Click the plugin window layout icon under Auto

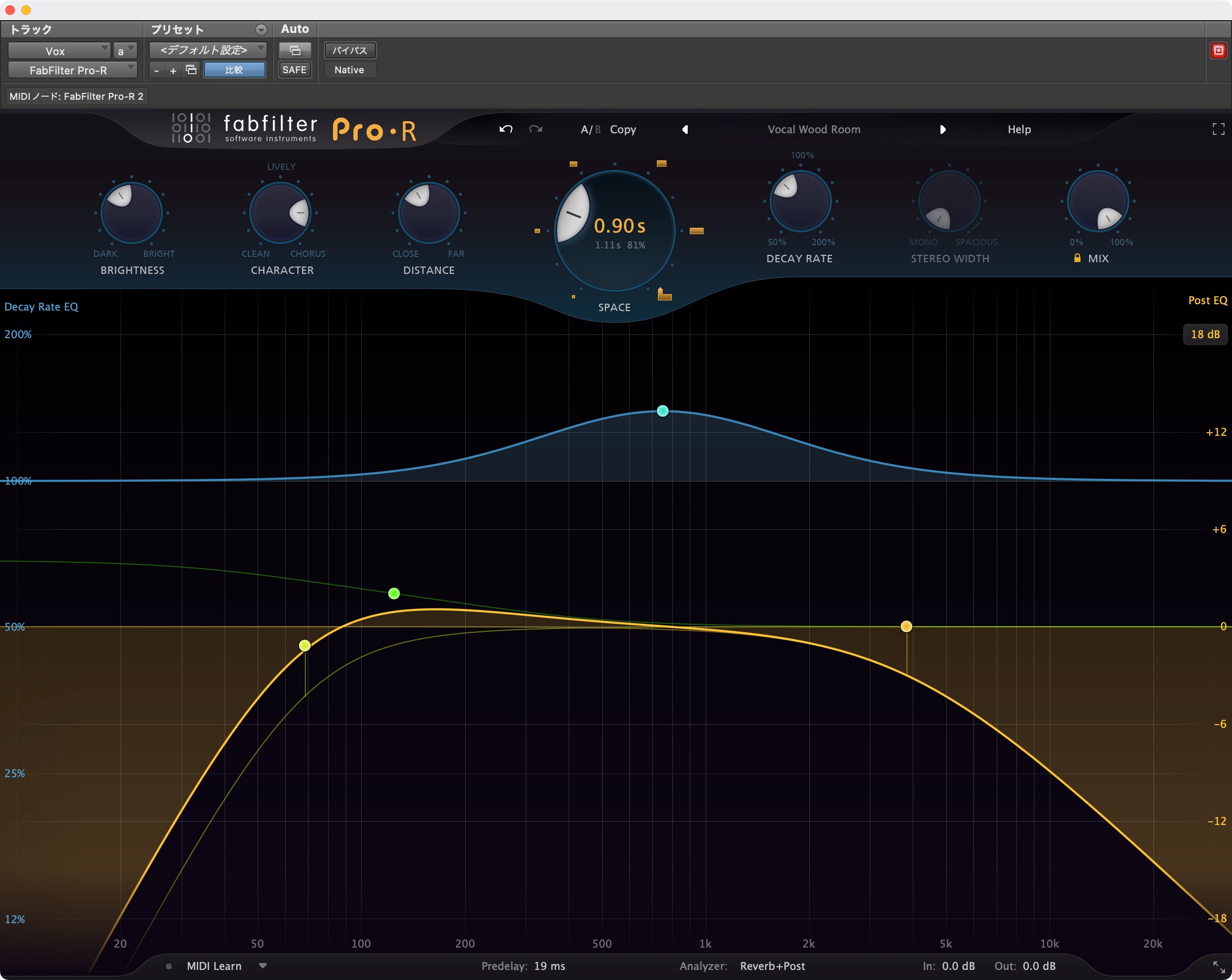pos(295,50)
